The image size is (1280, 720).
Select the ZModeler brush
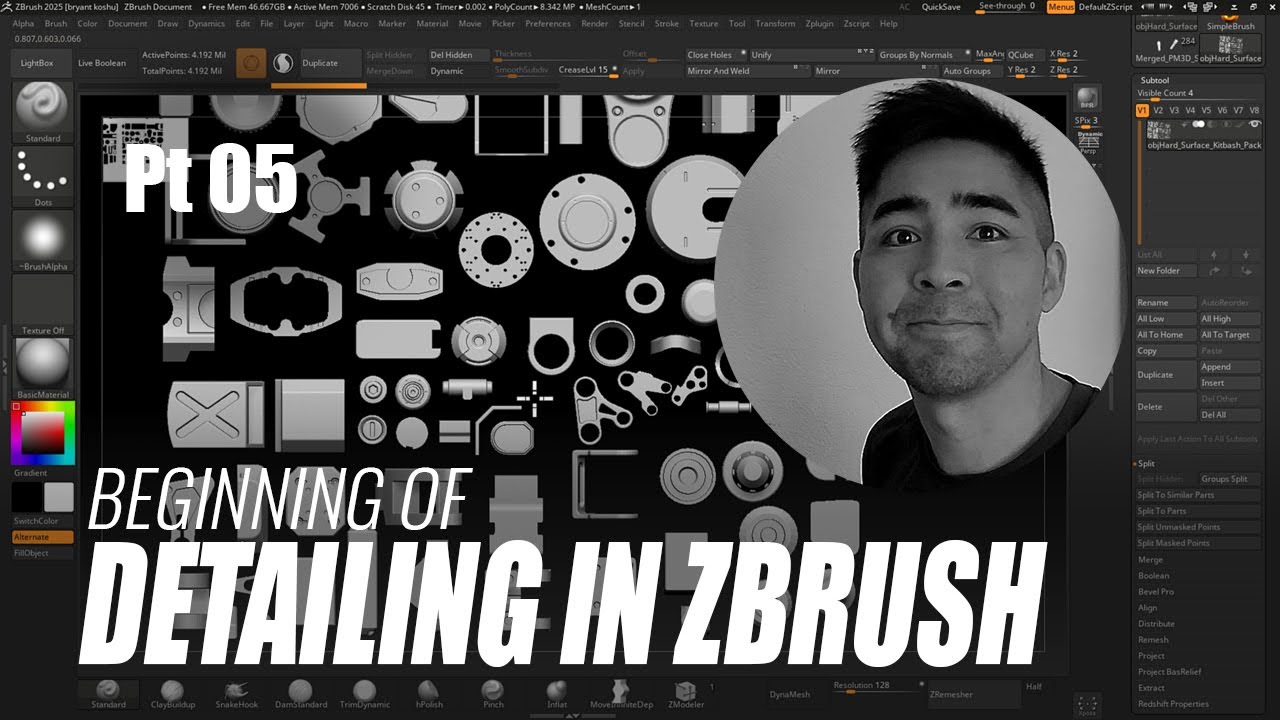[x=686, y=694]
